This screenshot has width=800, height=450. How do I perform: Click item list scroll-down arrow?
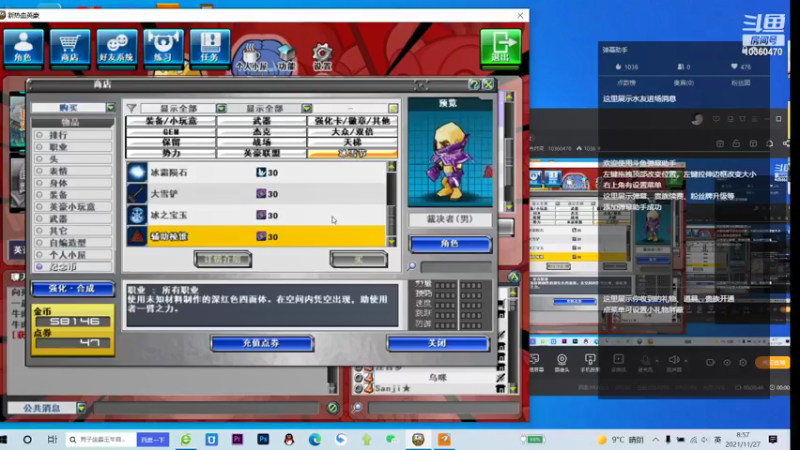pyautogui.click(x=392, y=242)
